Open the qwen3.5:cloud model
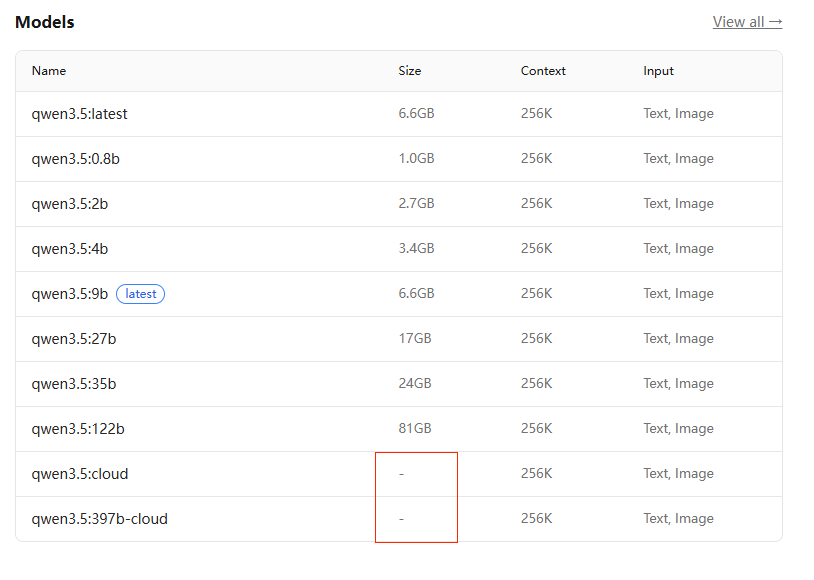The height and width of the screenshot is (580, 814). click(x=79, y=474)
